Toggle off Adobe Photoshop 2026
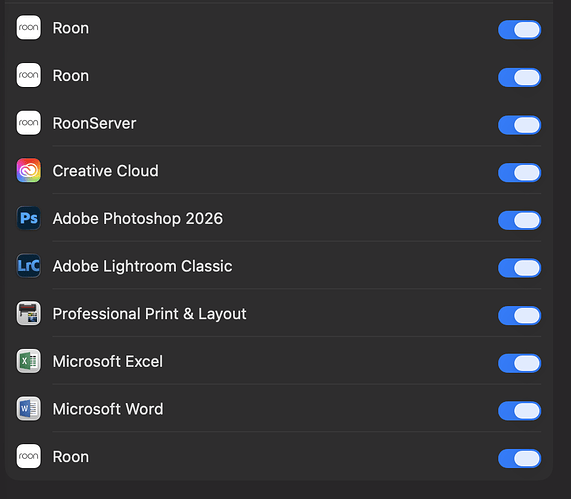 [519, 220]
